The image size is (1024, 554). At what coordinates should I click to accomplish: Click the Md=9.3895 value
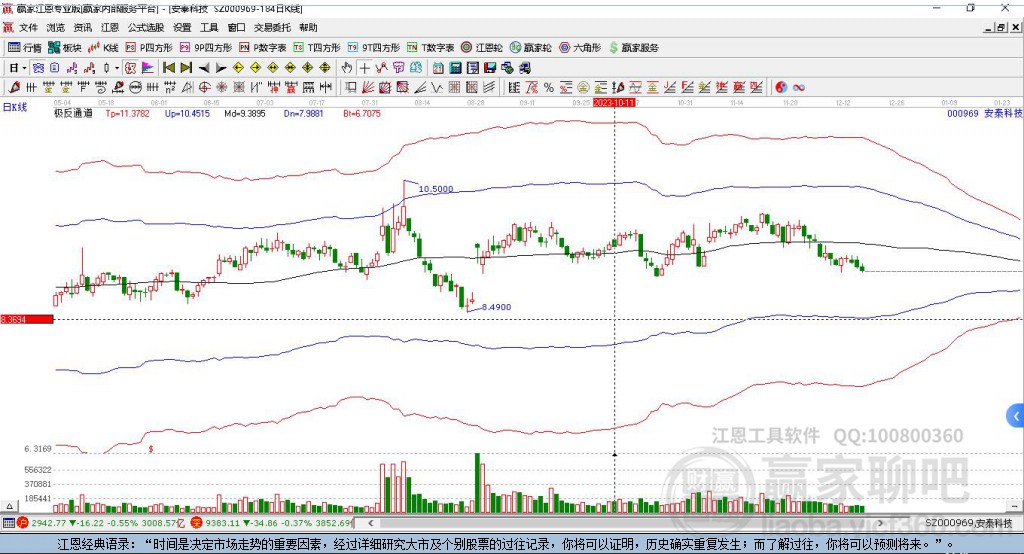tap(245, 113)
